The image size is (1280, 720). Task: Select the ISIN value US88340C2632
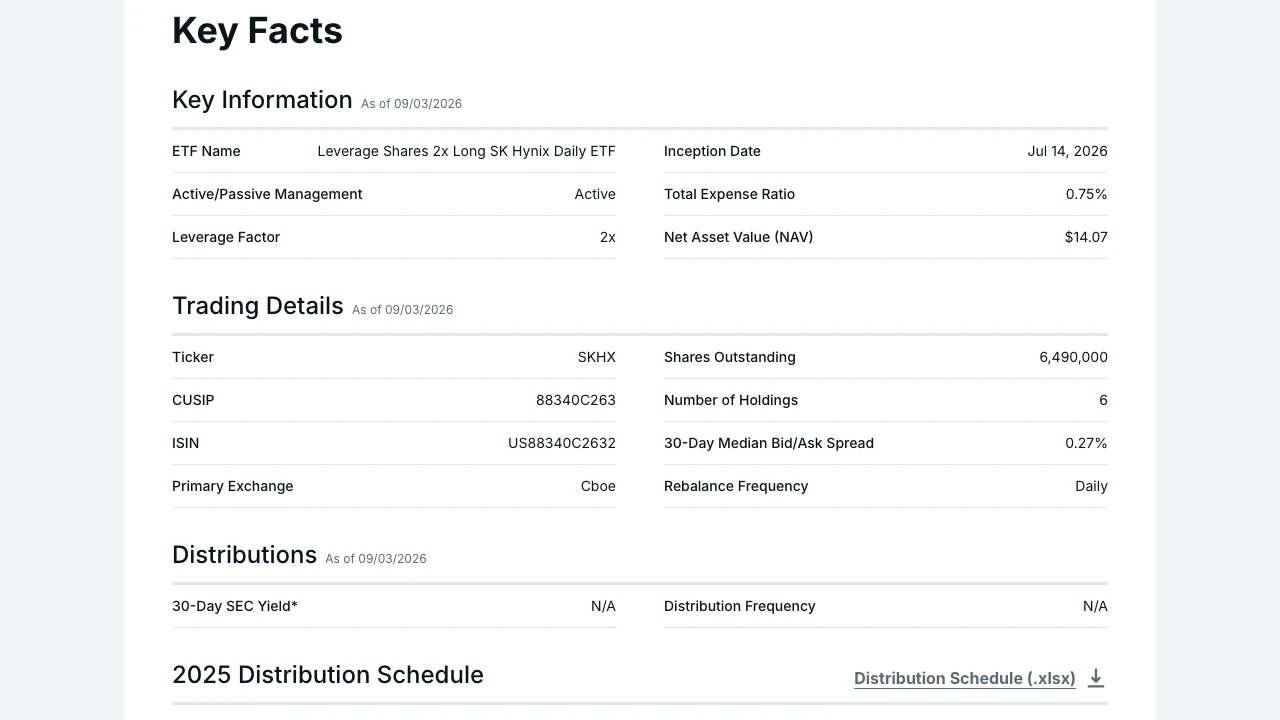tap(562, 443)
